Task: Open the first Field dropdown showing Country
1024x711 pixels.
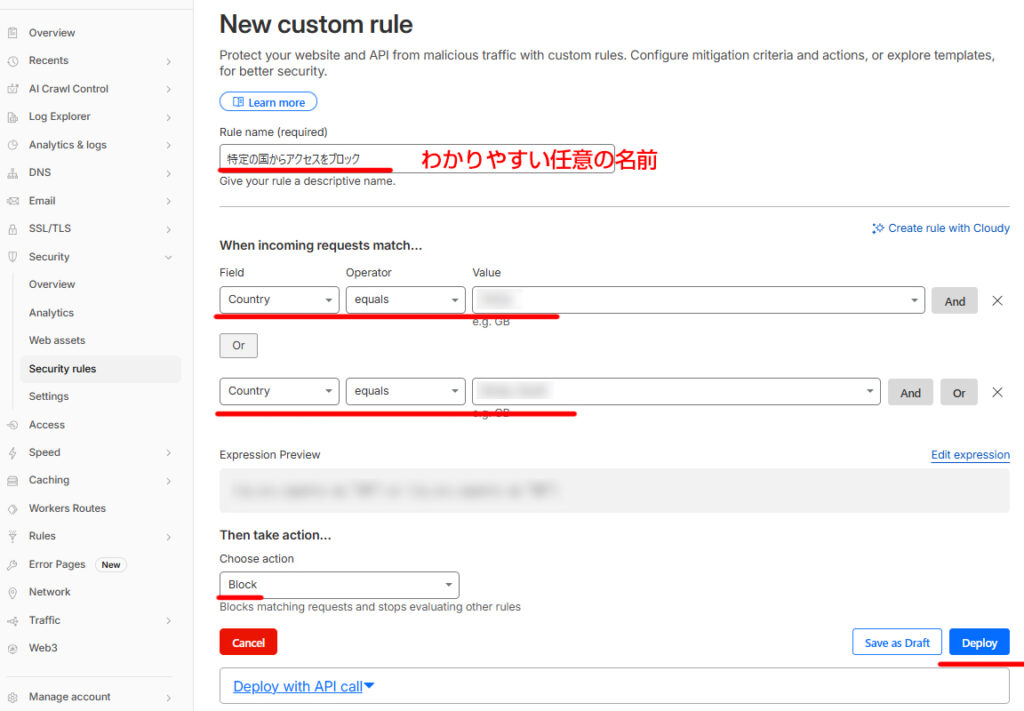Action: pyautogui.click(x=279, y=300)
